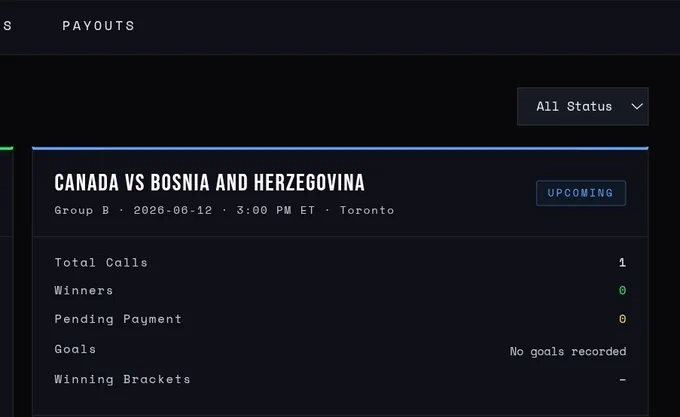Click the Toronto venue text
The width and height of the screenshot is (680, 417).
click(367, 210)
